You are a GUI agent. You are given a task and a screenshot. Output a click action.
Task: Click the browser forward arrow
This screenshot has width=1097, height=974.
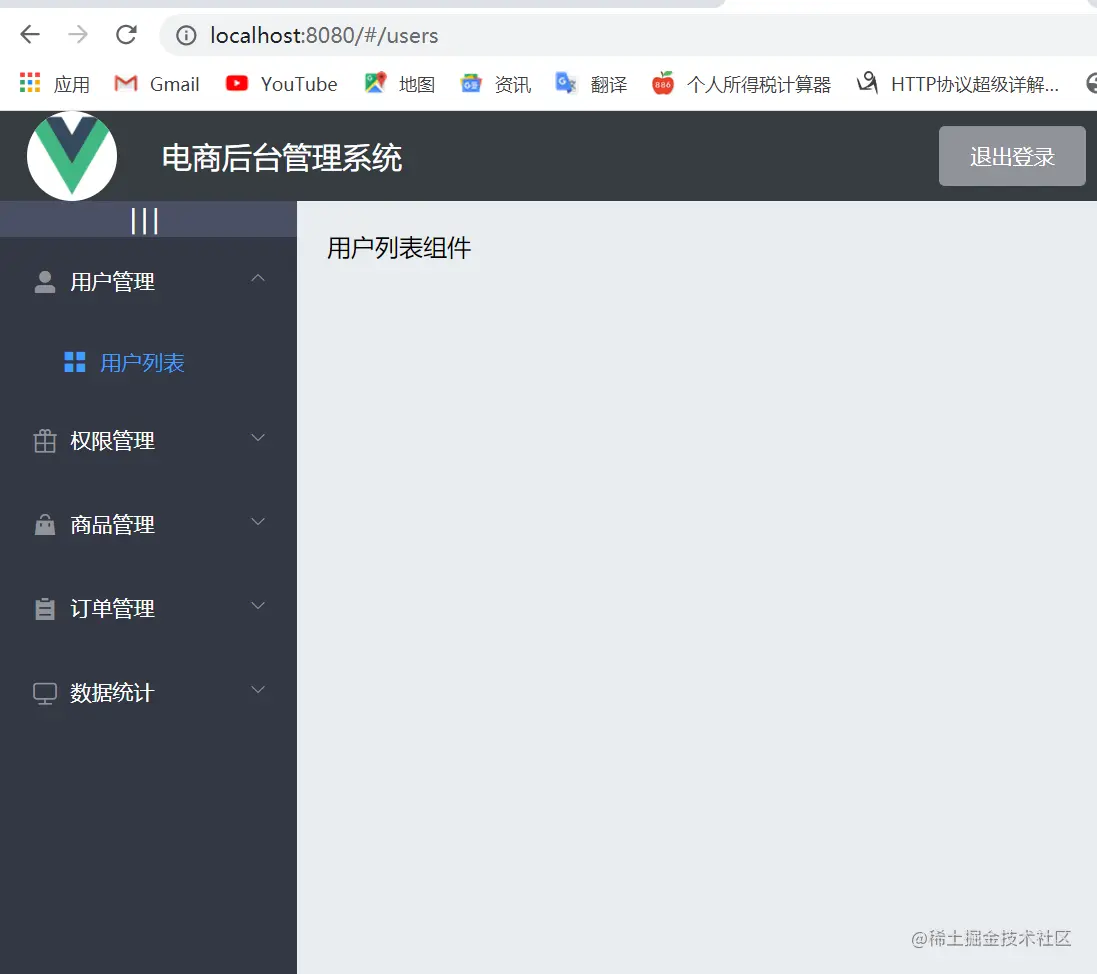[x=78, y=34]
